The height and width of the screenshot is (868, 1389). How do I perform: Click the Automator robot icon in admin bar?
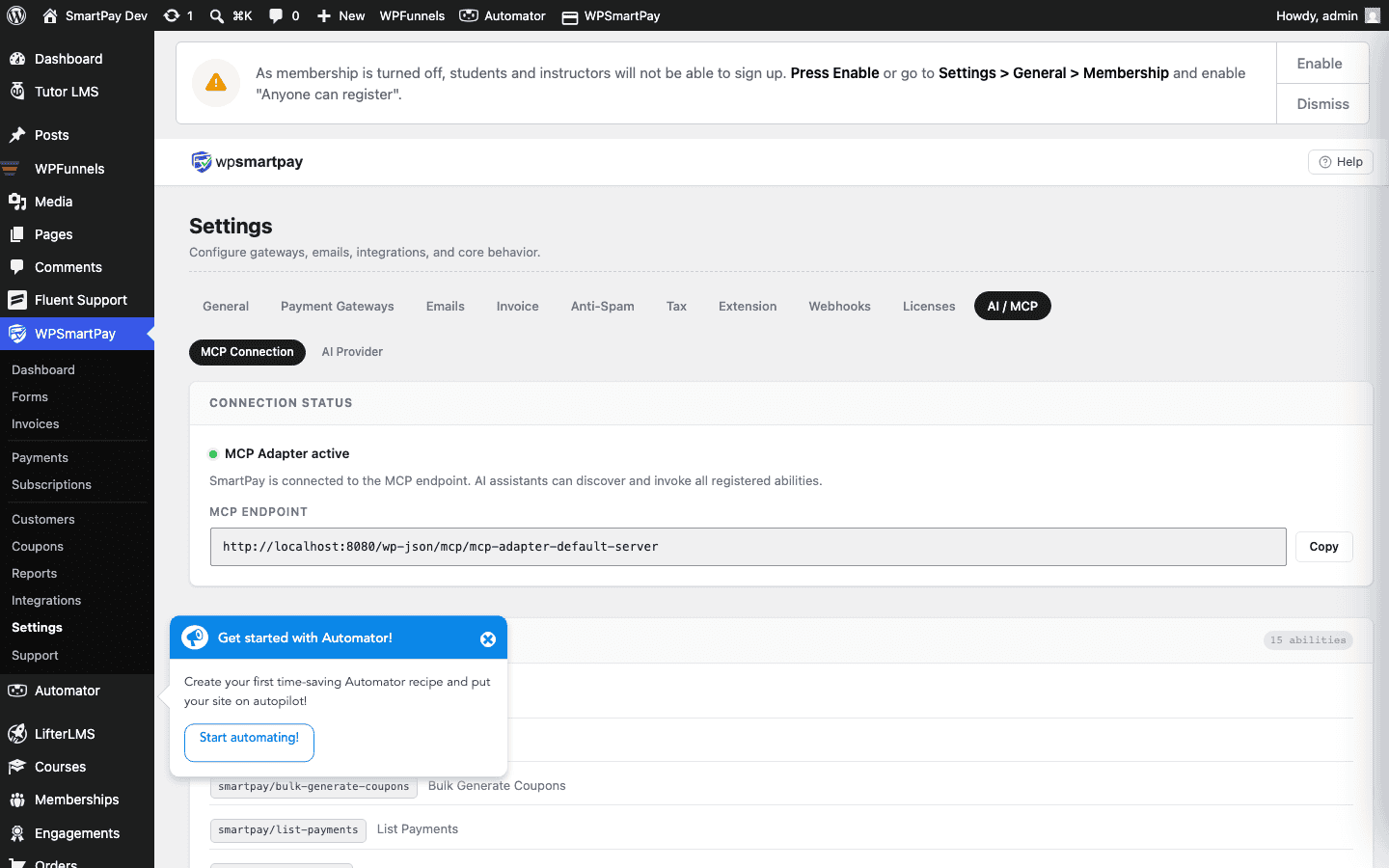click(x=469, y=15)
